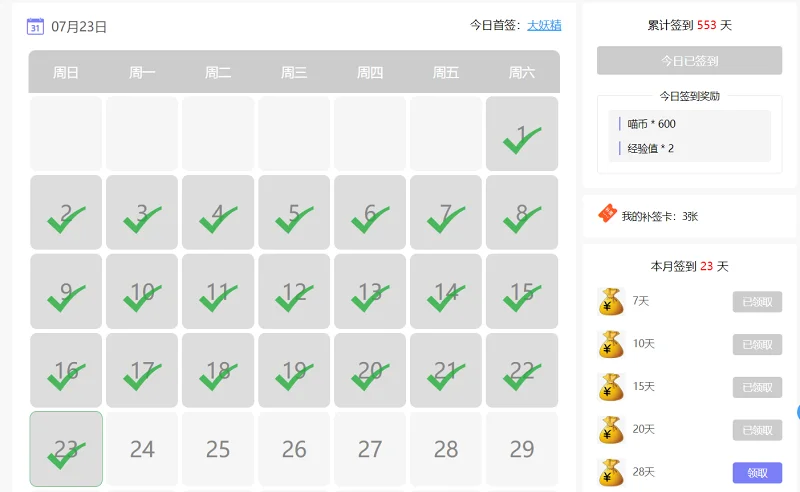This screenshot has height=492, width=800.
Task: Select today's highlighted day 23 cell
Action: click(x=66, y=449)
